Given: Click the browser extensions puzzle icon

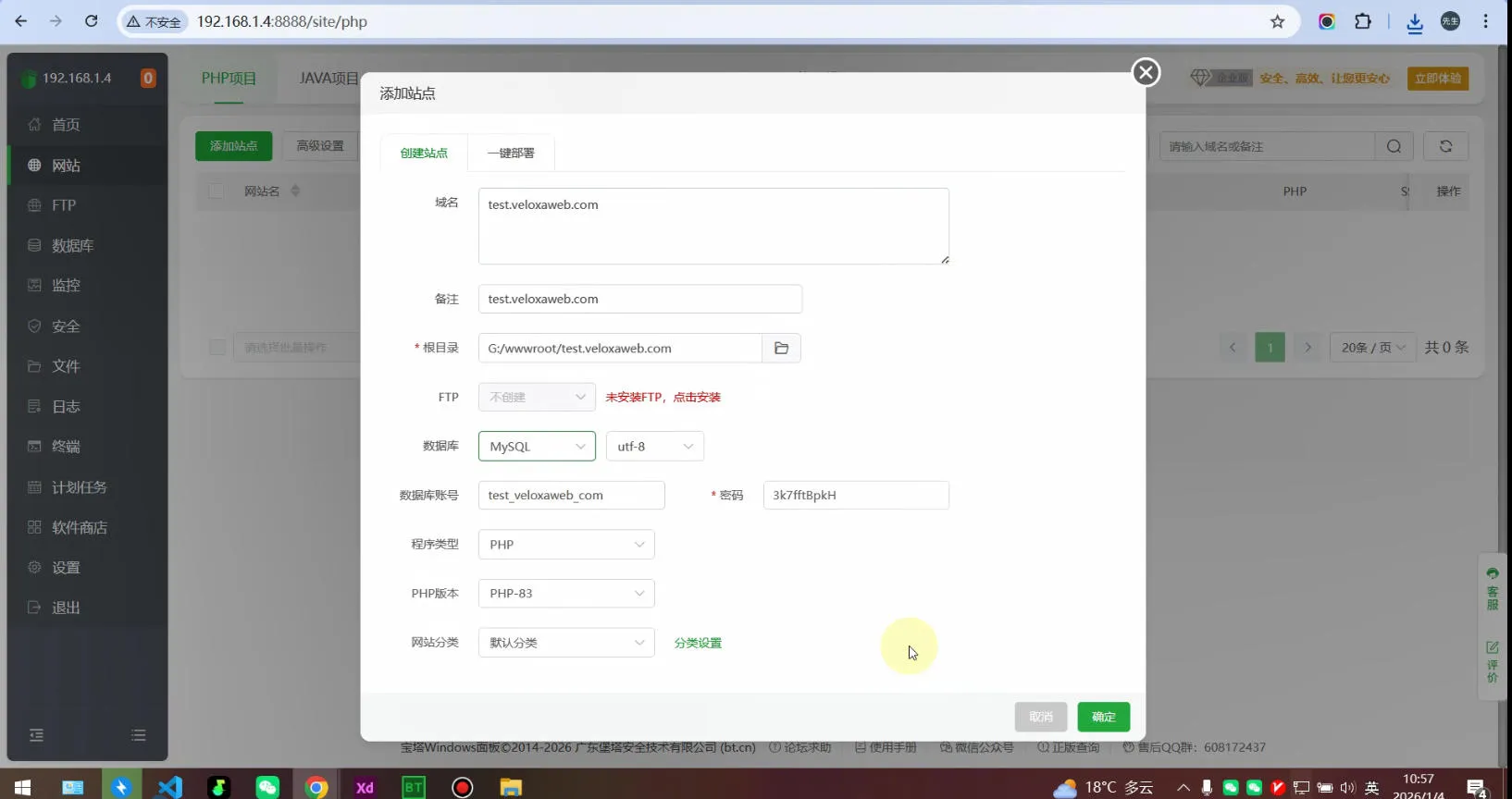Looking at the screenshot, I should coord(1363,21).
